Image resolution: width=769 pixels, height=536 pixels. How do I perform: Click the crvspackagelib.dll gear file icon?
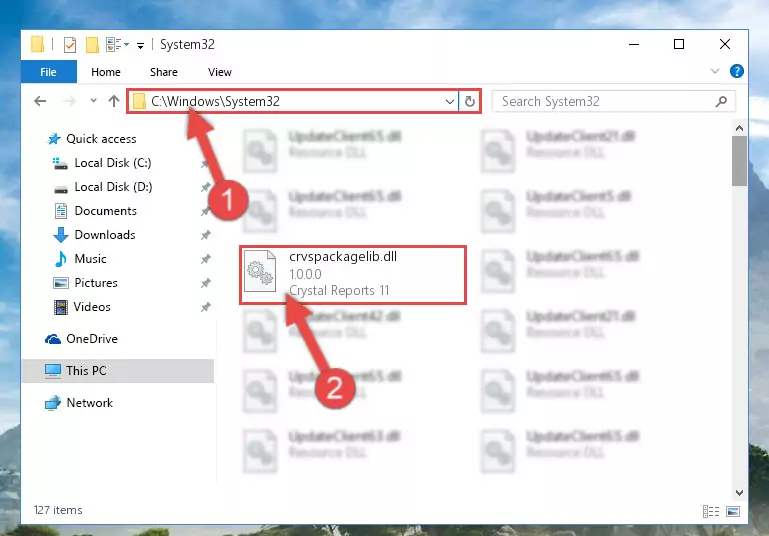coord(260,271)
